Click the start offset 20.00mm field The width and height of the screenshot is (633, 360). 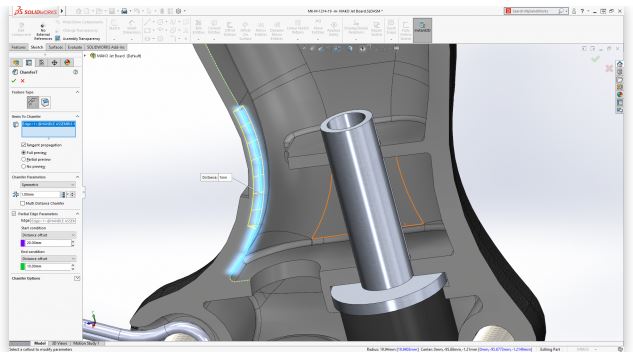[48, 243]
